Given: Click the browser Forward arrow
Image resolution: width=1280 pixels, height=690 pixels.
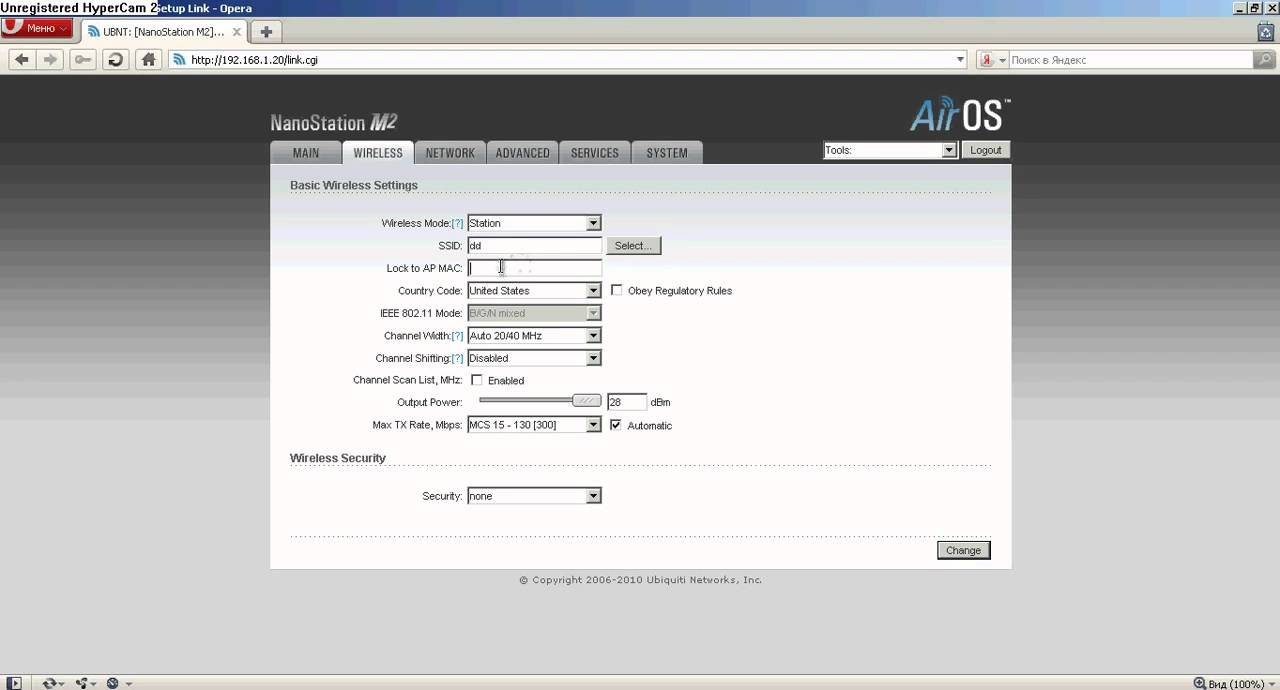Looking at the screenshot, I should (50, 60).
